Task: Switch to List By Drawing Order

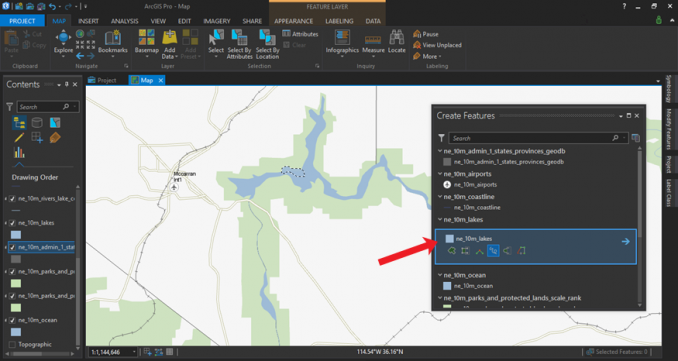Action: [19, 123]
